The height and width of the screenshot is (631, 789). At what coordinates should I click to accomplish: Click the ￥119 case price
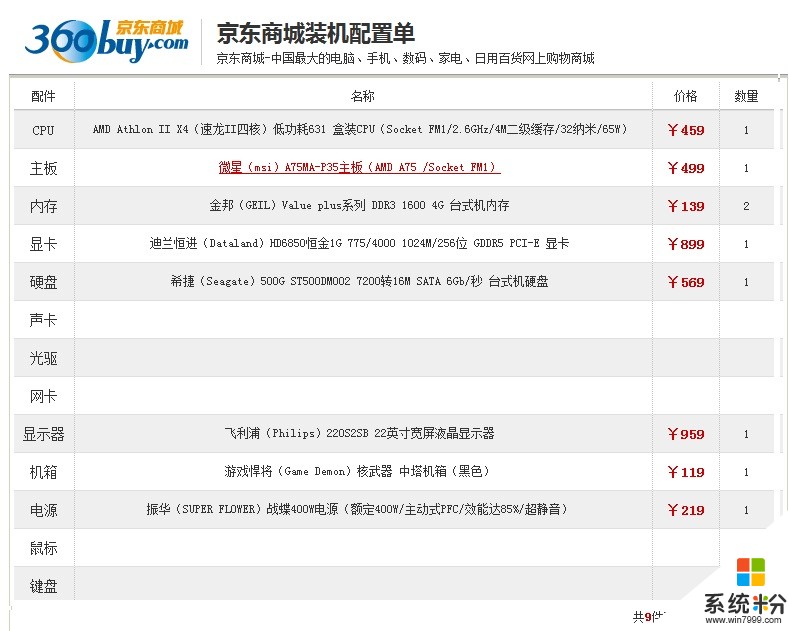tap(685, 472)
